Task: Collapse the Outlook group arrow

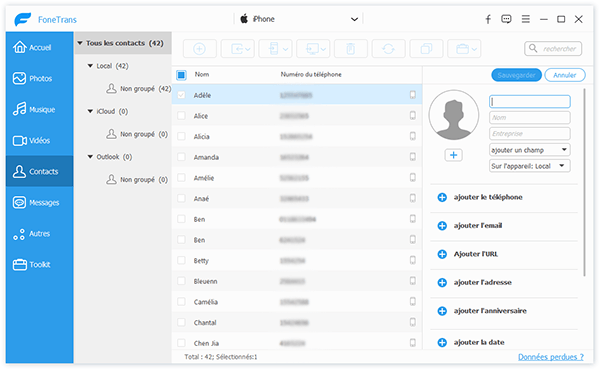Action: 90,156
